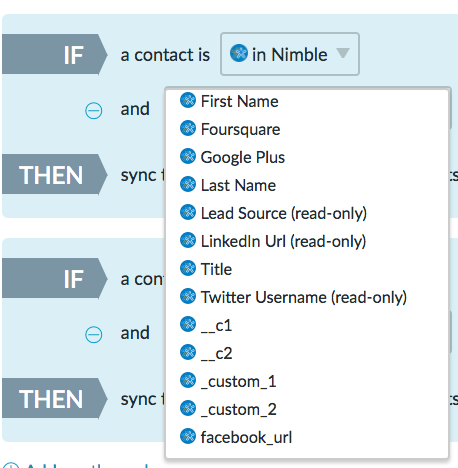Screen dimensions: 458x468
Task: Click the Nimble icon beside facebook_url
Action: pyautogui.click(x=188, y=436)
